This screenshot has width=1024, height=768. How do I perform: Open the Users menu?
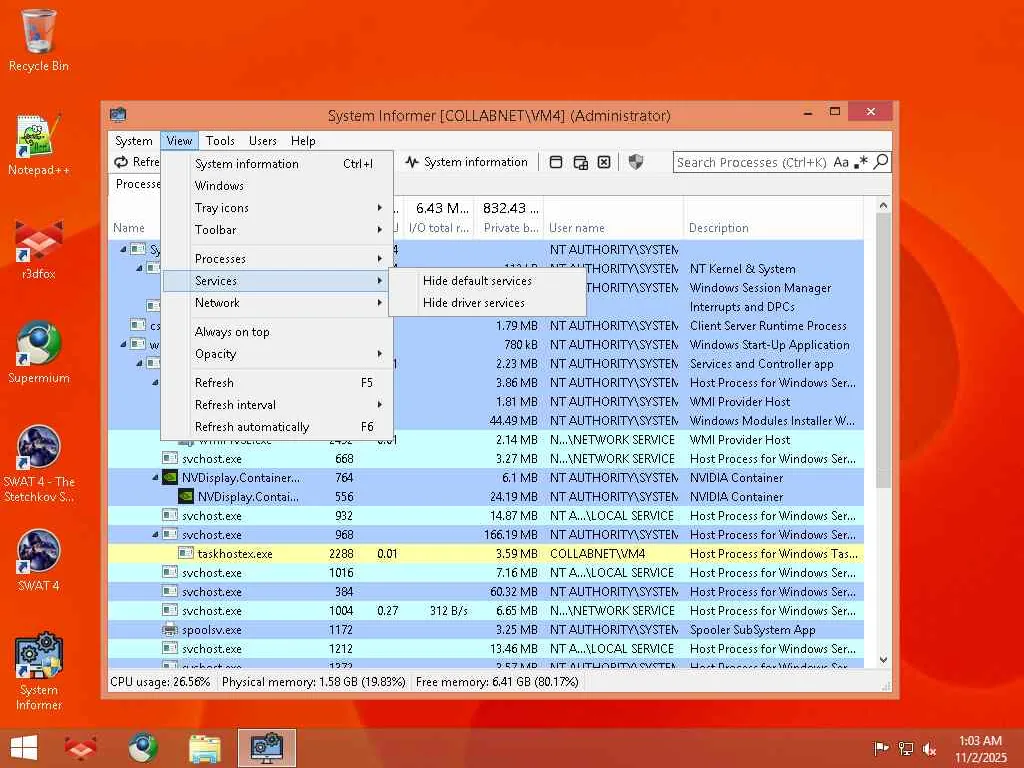point(263,140)
